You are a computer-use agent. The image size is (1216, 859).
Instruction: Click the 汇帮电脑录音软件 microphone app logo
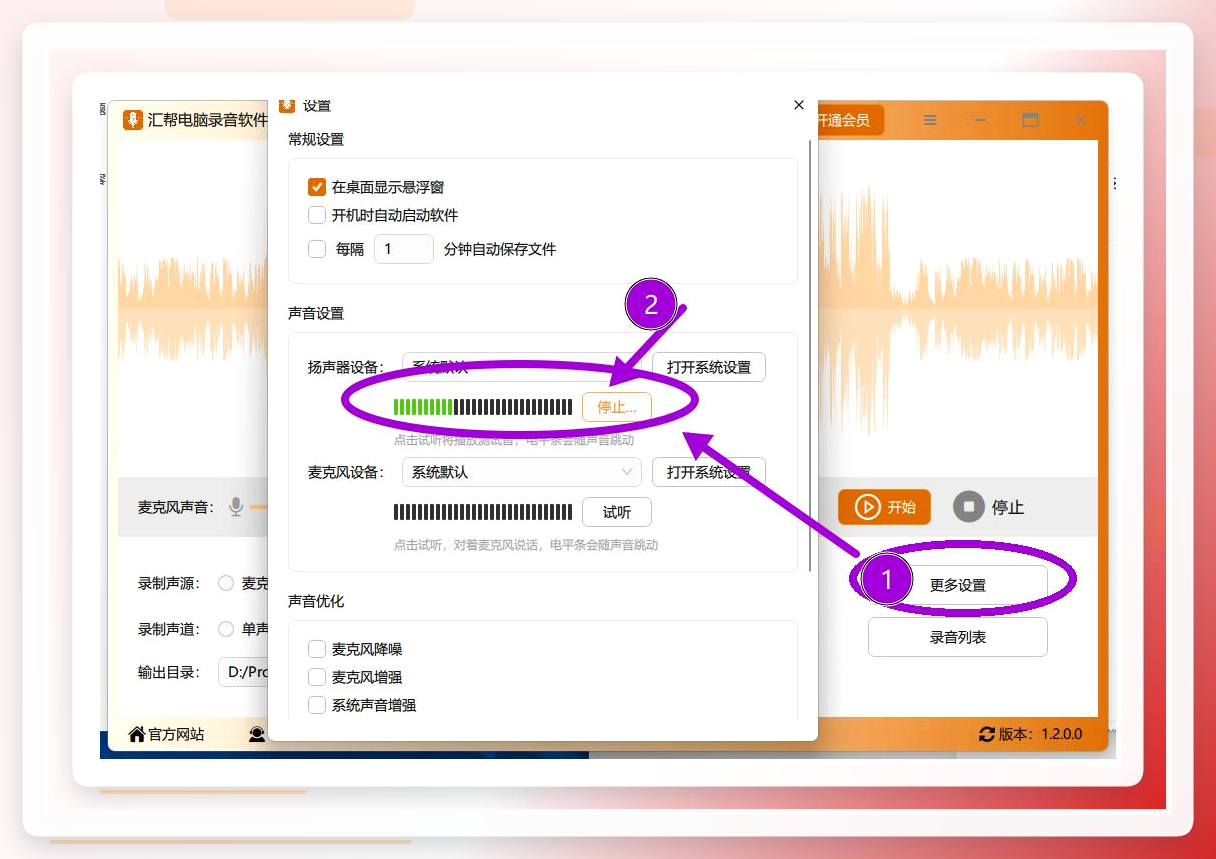point(132,120)
